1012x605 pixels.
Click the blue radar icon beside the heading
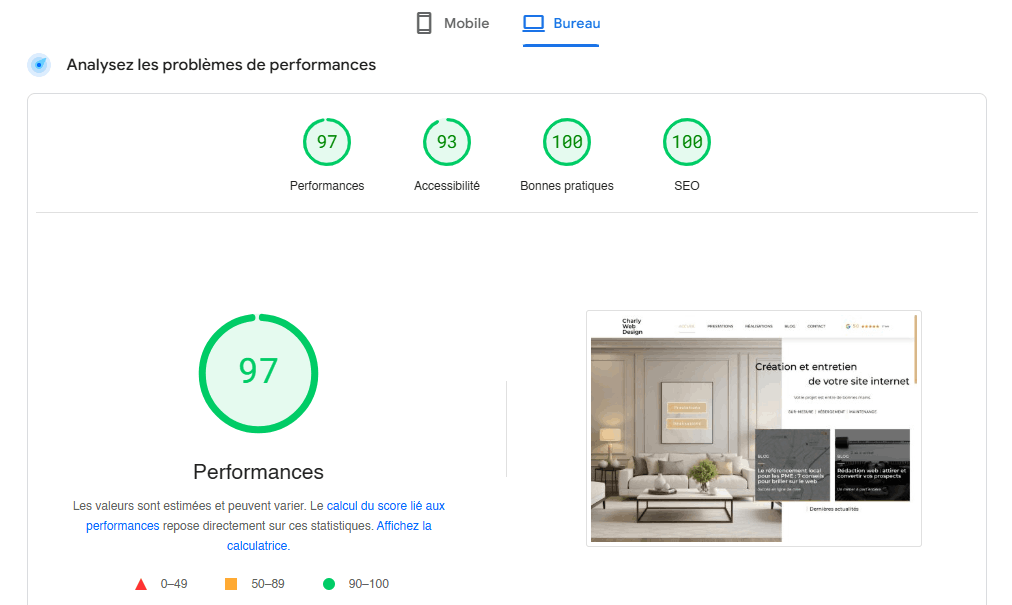[38, 64]
